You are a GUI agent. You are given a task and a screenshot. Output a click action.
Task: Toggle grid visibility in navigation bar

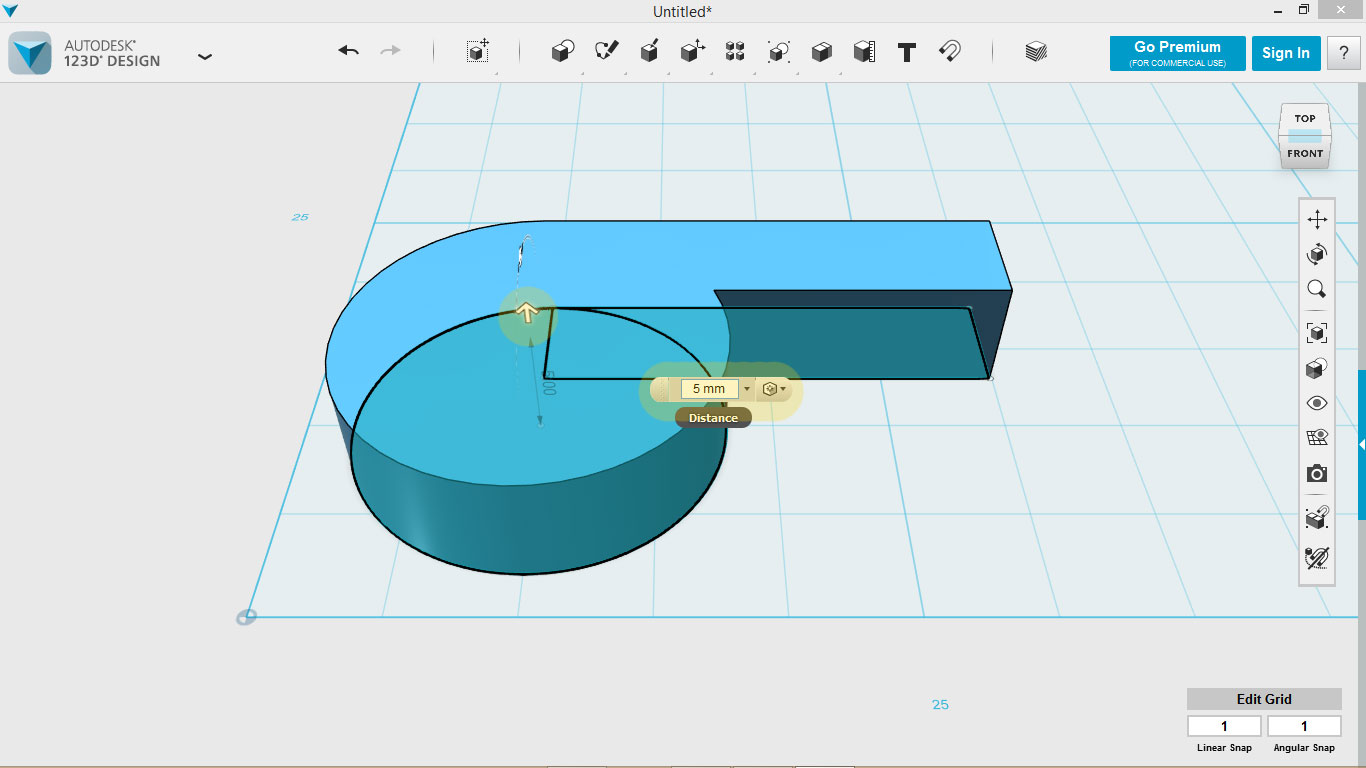pos(1317,437)
